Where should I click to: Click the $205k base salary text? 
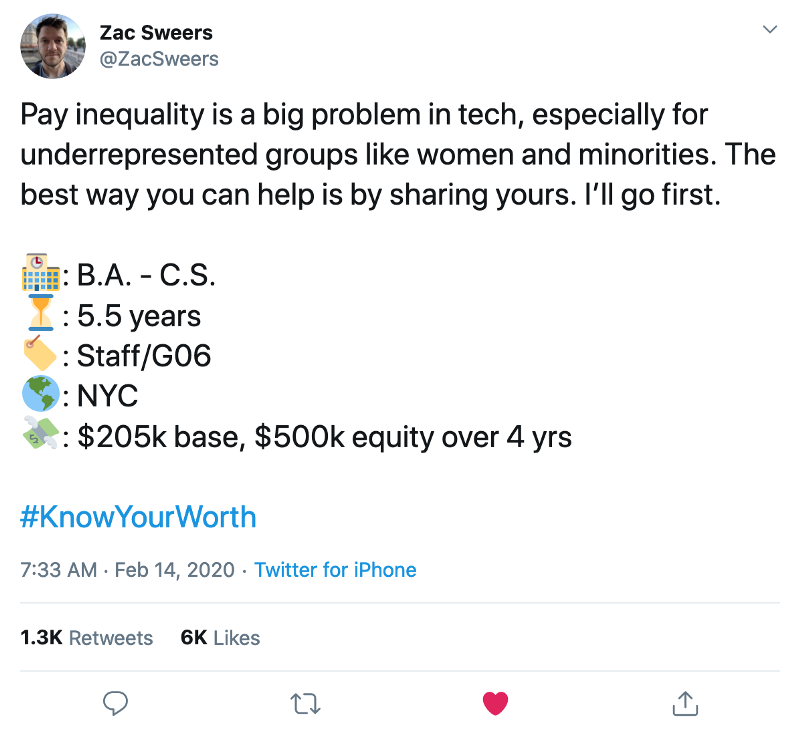[x=158, y=437]
